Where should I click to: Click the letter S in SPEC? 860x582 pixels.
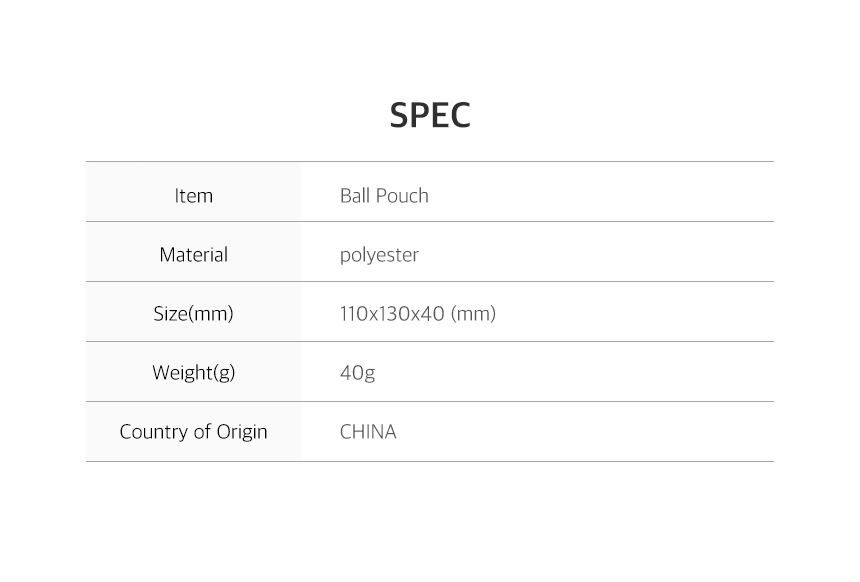tap(399, 115)
